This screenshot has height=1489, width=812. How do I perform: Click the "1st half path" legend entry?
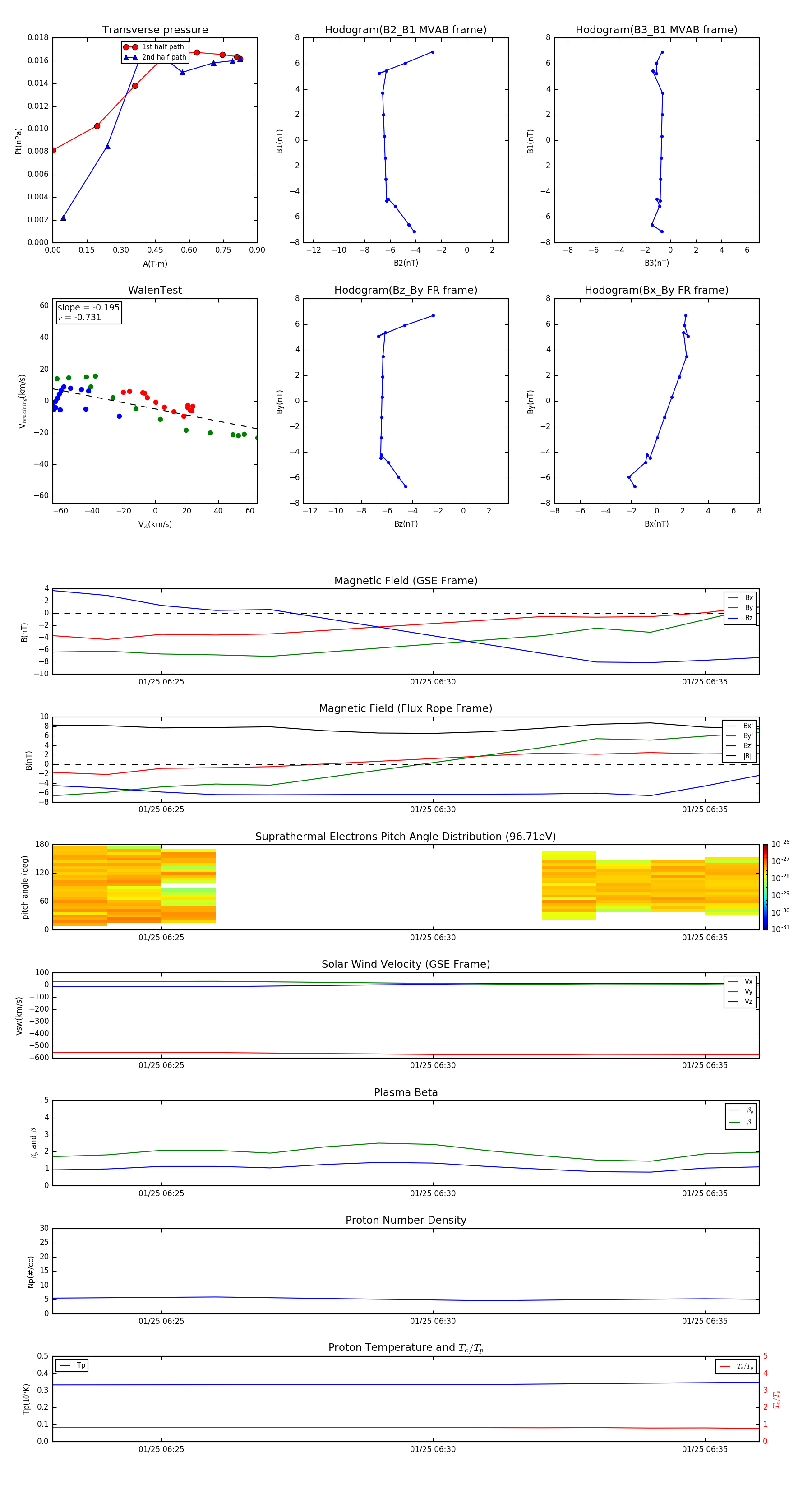[x=155, y=47]
